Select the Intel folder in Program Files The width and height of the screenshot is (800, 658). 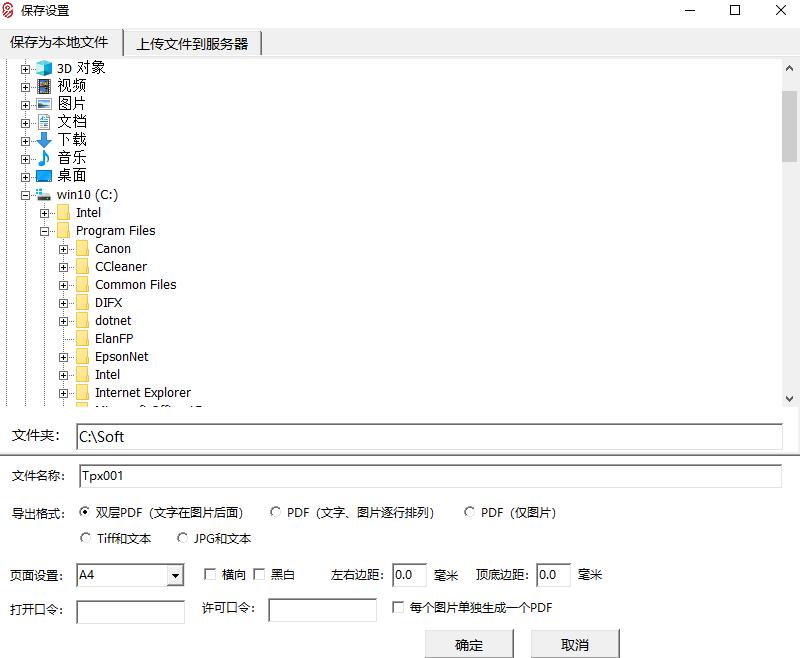click(107, 375)
